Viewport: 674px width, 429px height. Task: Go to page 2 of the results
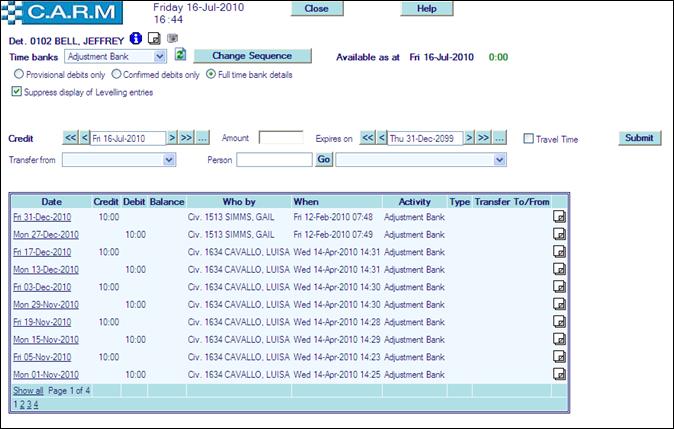[x=22, y=404]
